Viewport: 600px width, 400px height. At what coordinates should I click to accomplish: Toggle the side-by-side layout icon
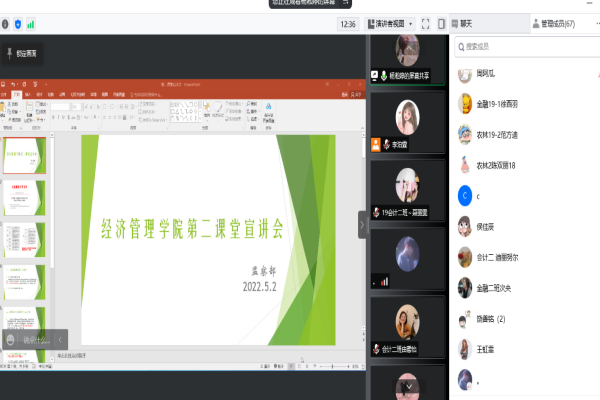tap(442, 23)
